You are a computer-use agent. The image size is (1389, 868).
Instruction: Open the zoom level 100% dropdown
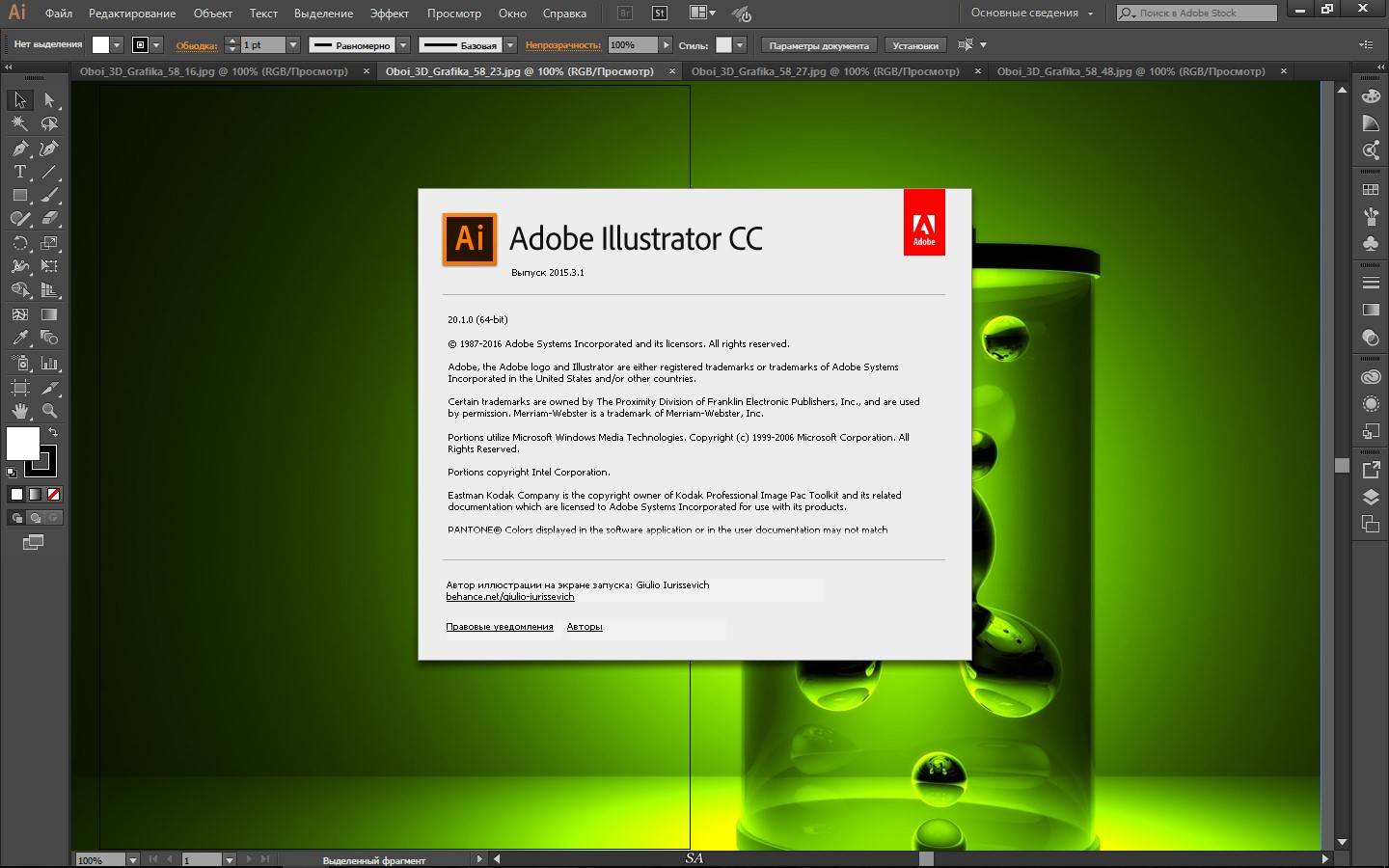(133, 860)
